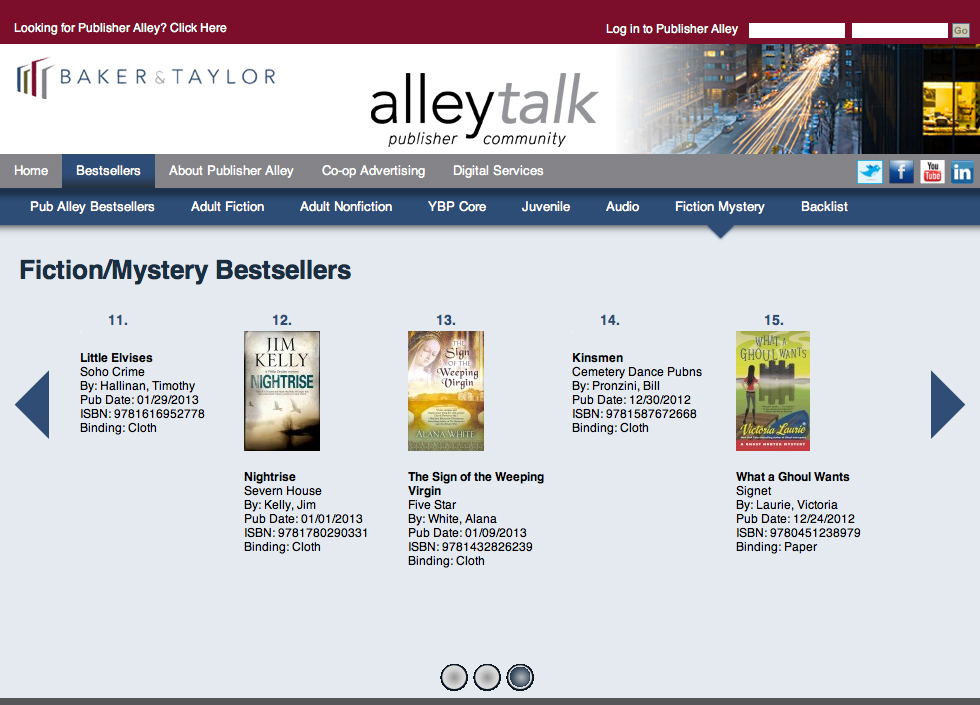Click 'Pub Date: 12/24/2012' text
This screenshot has height=705, width=980.
coord(795,519)
